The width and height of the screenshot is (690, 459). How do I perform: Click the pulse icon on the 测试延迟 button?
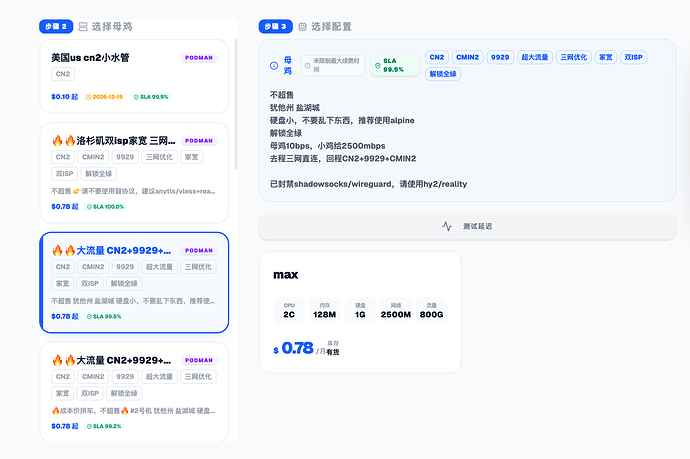[x=447, y=226]
